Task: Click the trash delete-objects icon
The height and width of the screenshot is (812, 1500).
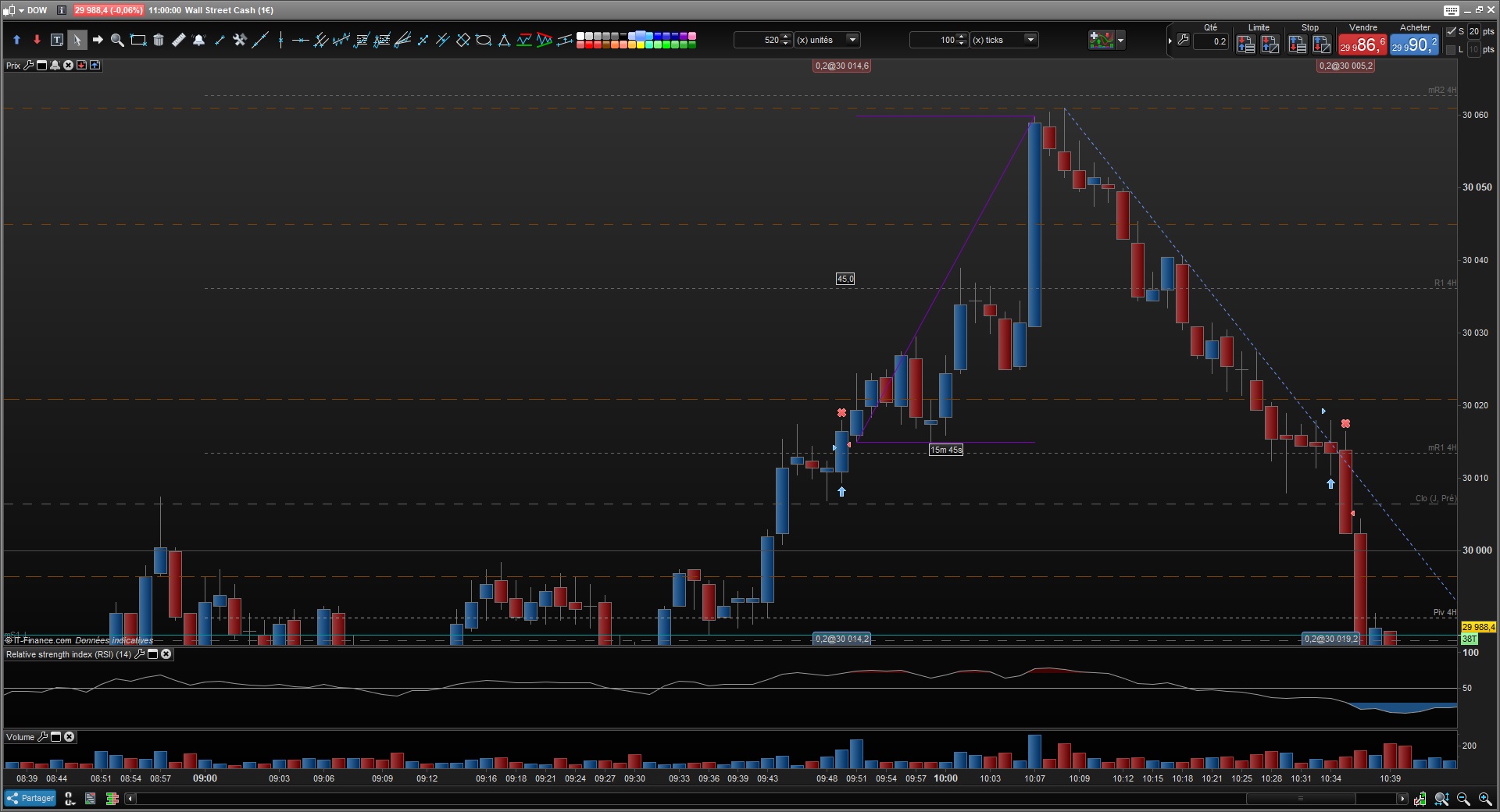Action: click(x=159, y=40)
